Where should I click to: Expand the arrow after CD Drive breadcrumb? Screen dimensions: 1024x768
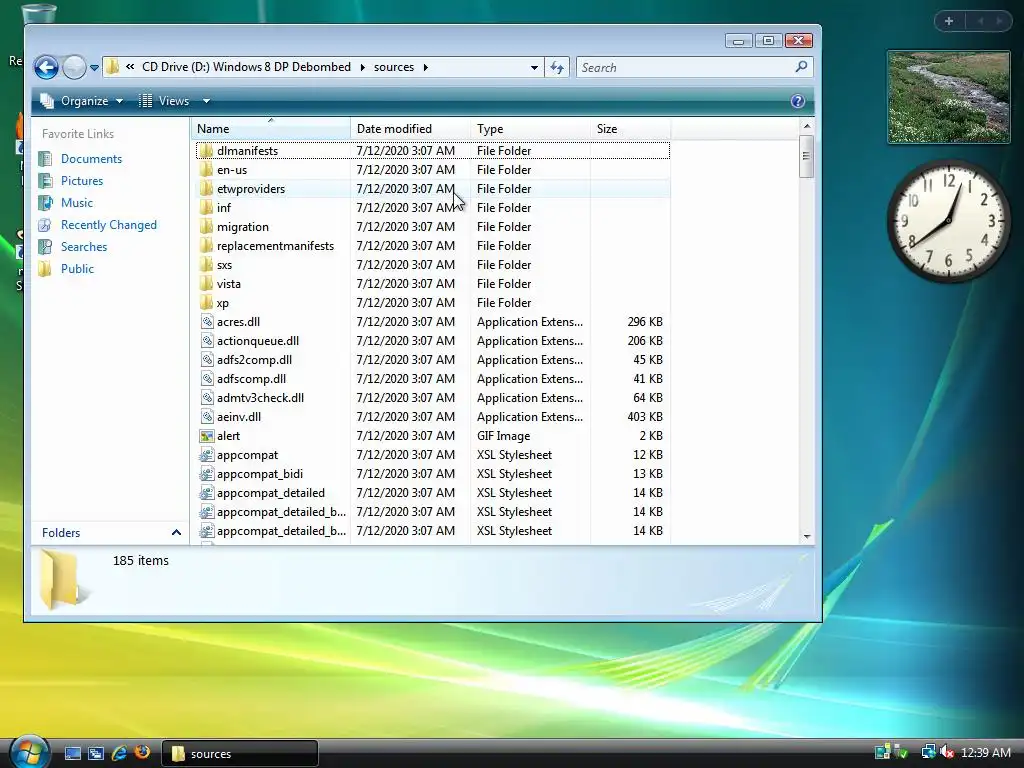362,67
